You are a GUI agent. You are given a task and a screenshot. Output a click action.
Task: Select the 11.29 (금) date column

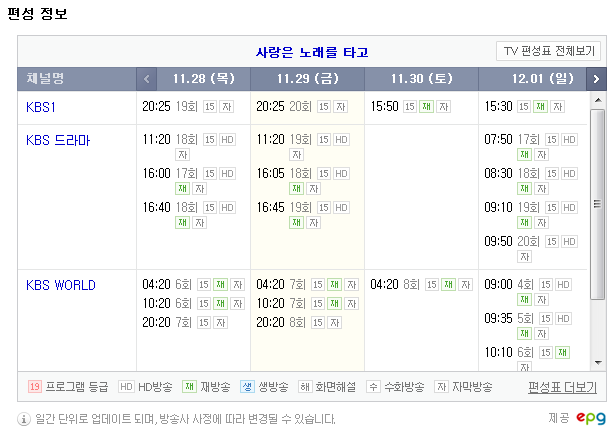[x=307, y=79]
